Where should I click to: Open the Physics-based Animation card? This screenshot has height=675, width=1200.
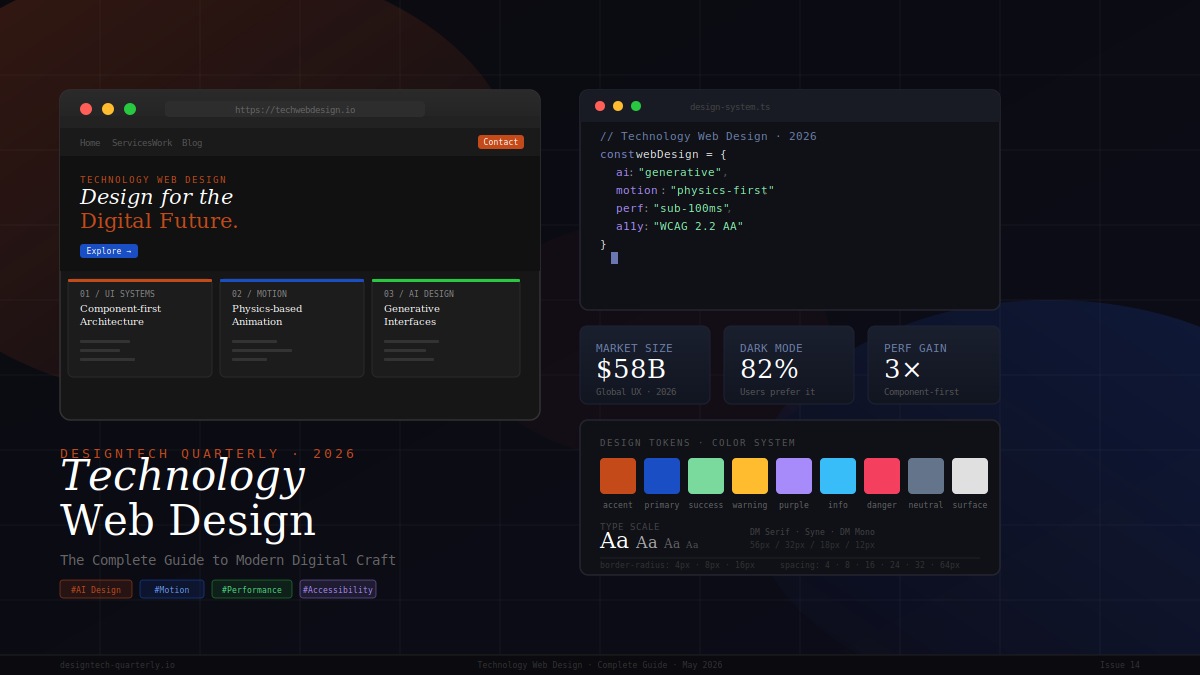[x=292, y=328]
